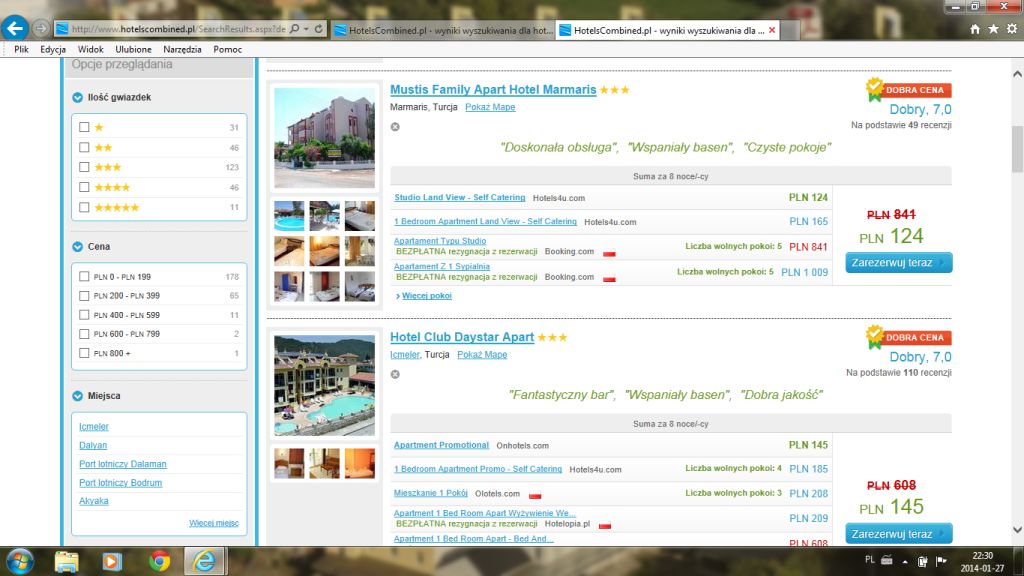Launch Google Chrome from taskbar

(x=159, y=561)
